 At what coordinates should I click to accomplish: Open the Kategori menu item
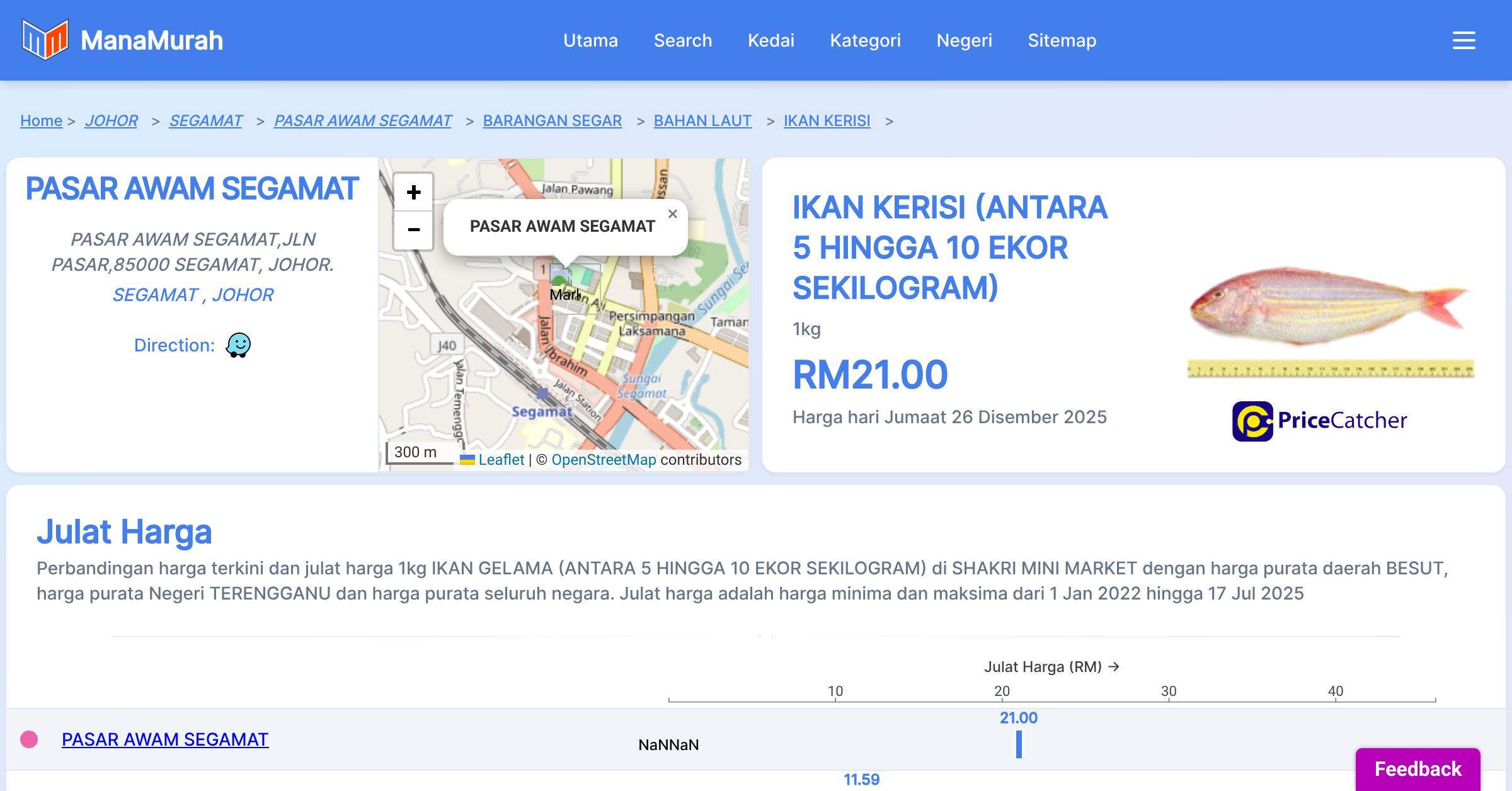865,40
